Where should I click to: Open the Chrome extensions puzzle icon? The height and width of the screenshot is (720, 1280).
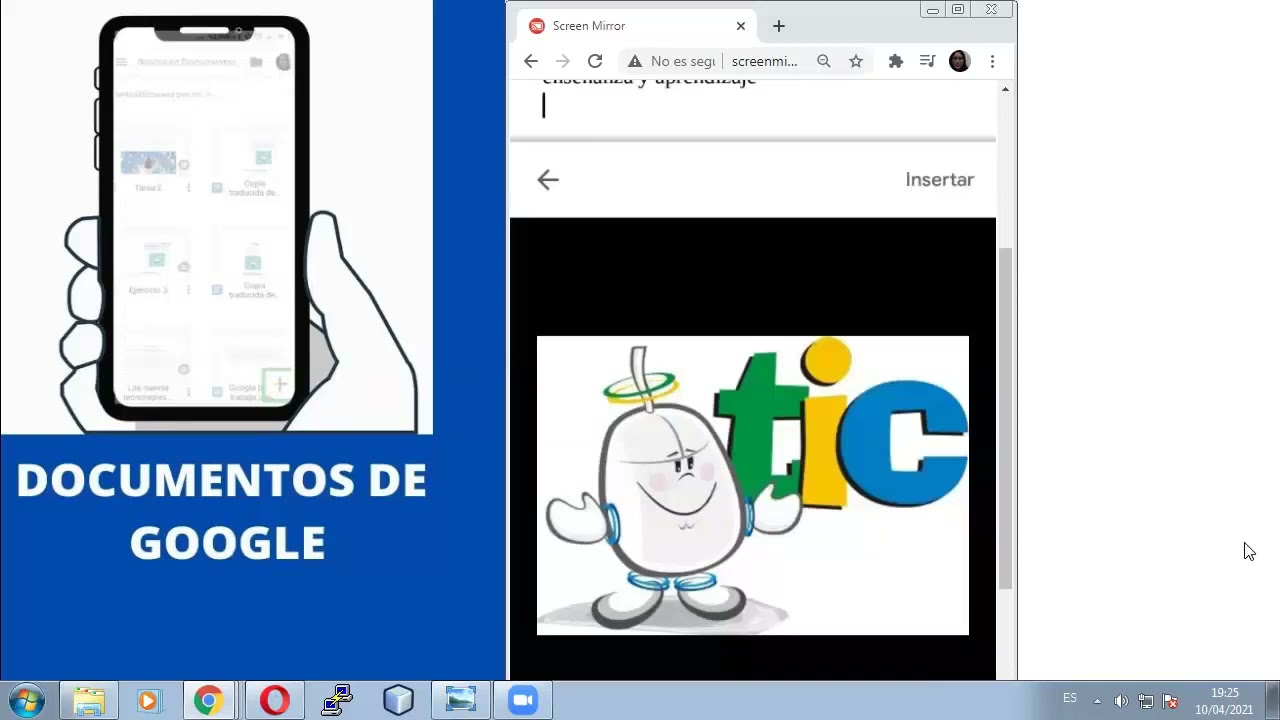896,61
